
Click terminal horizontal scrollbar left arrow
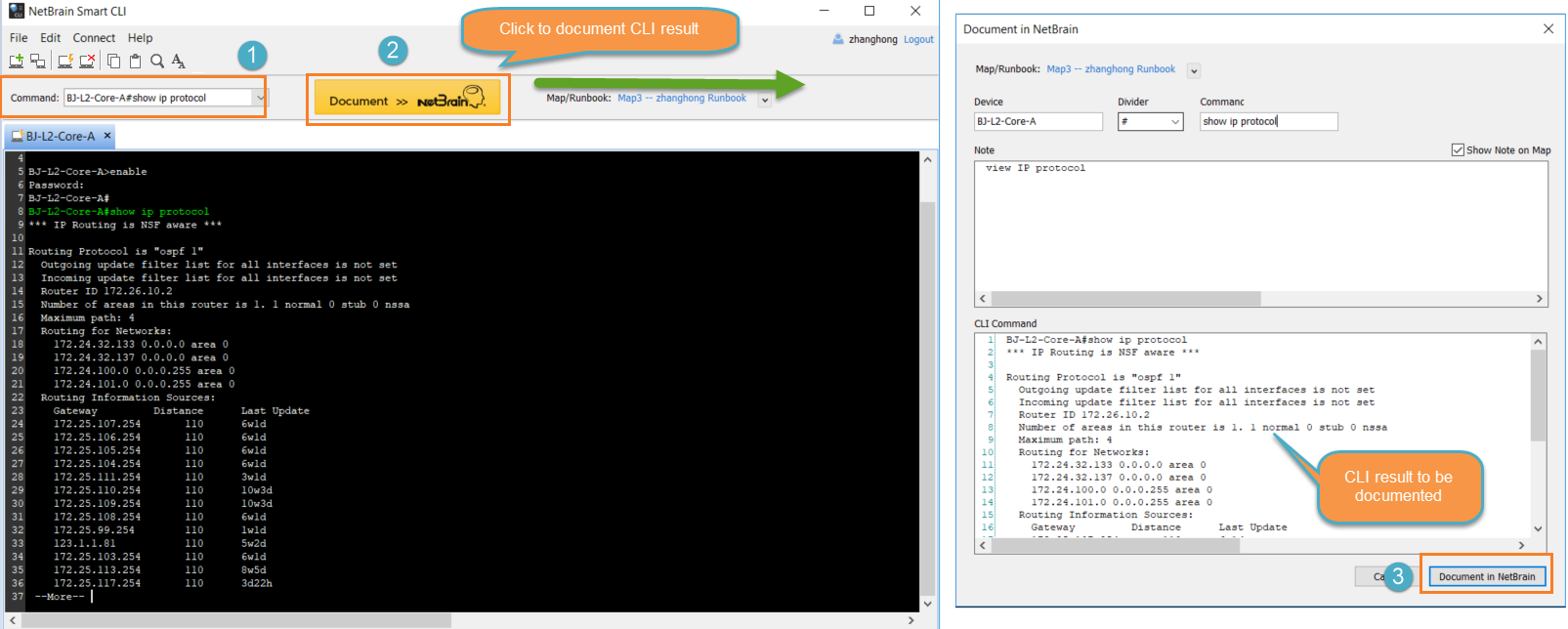coord(13,620)
